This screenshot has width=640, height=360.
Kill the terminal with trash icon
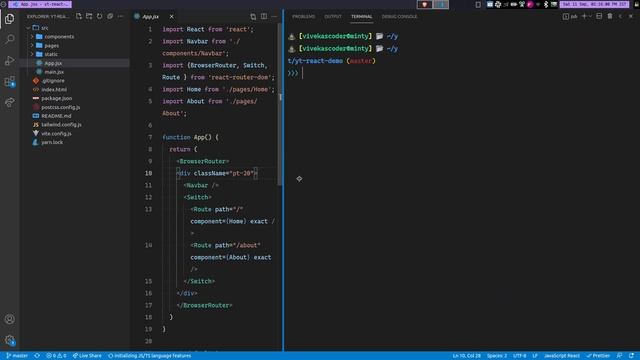tap(610, 16)
